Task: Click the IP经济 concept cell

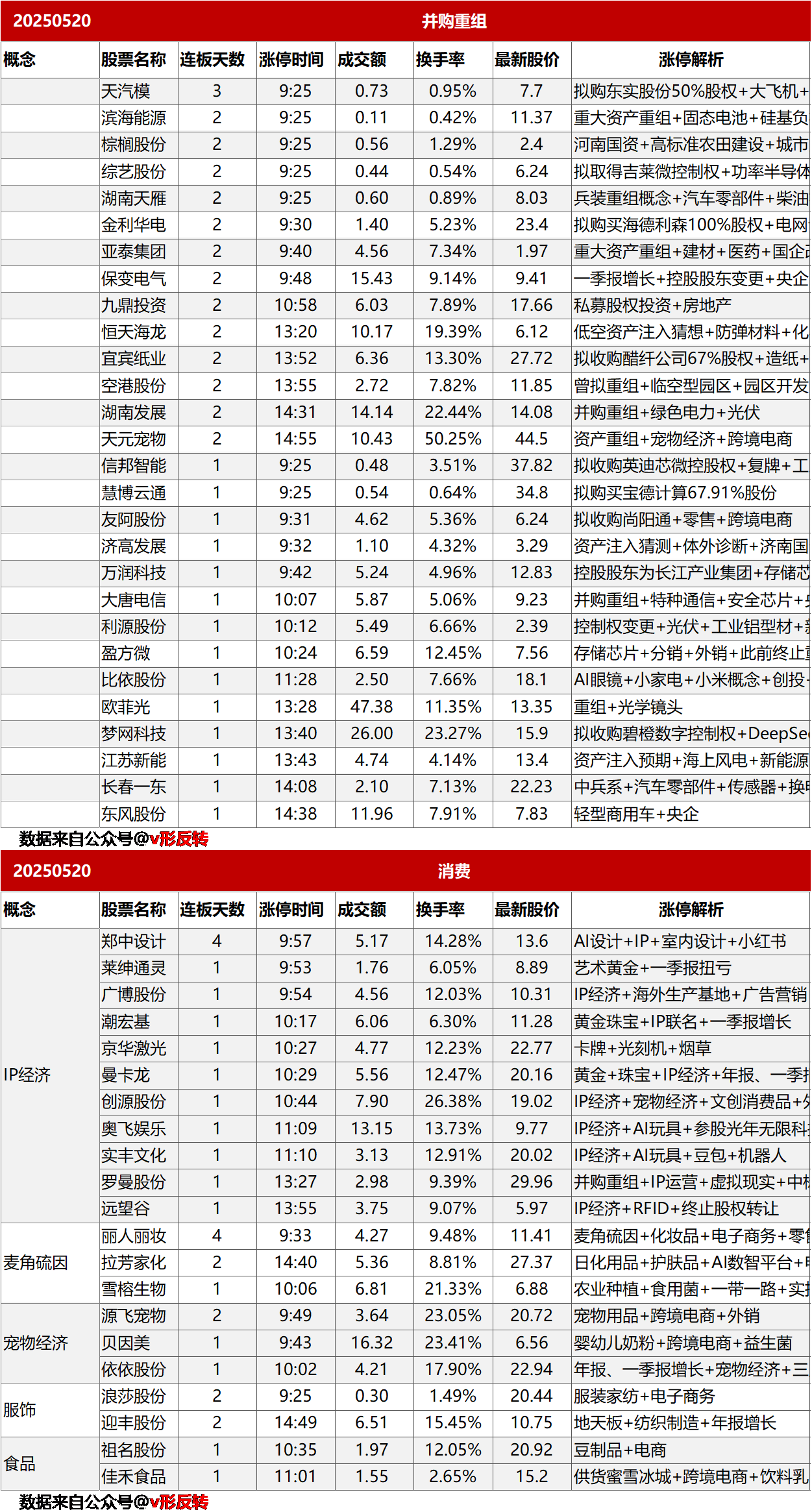Action: click(50, 1075)
